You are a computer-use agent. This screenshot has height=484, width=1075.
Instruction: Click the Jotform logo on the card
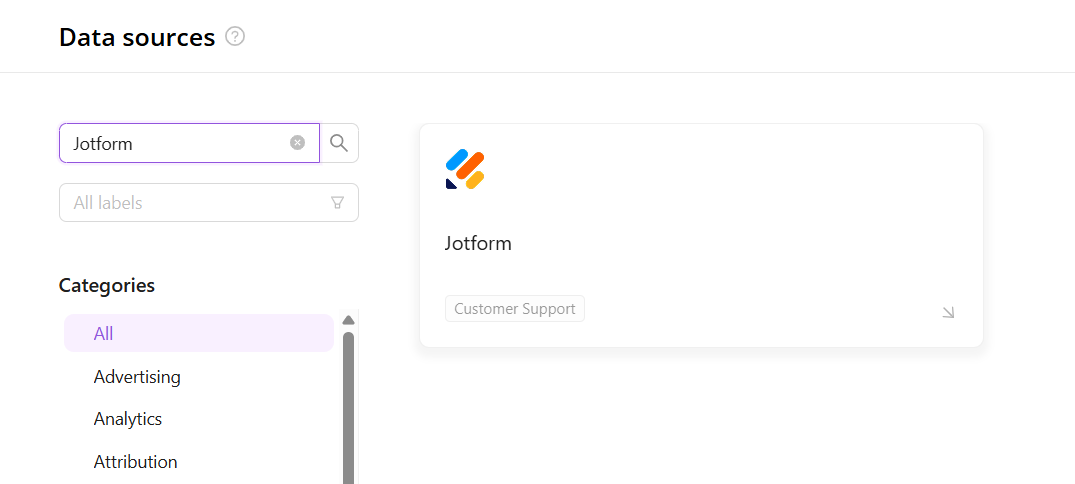465,169
